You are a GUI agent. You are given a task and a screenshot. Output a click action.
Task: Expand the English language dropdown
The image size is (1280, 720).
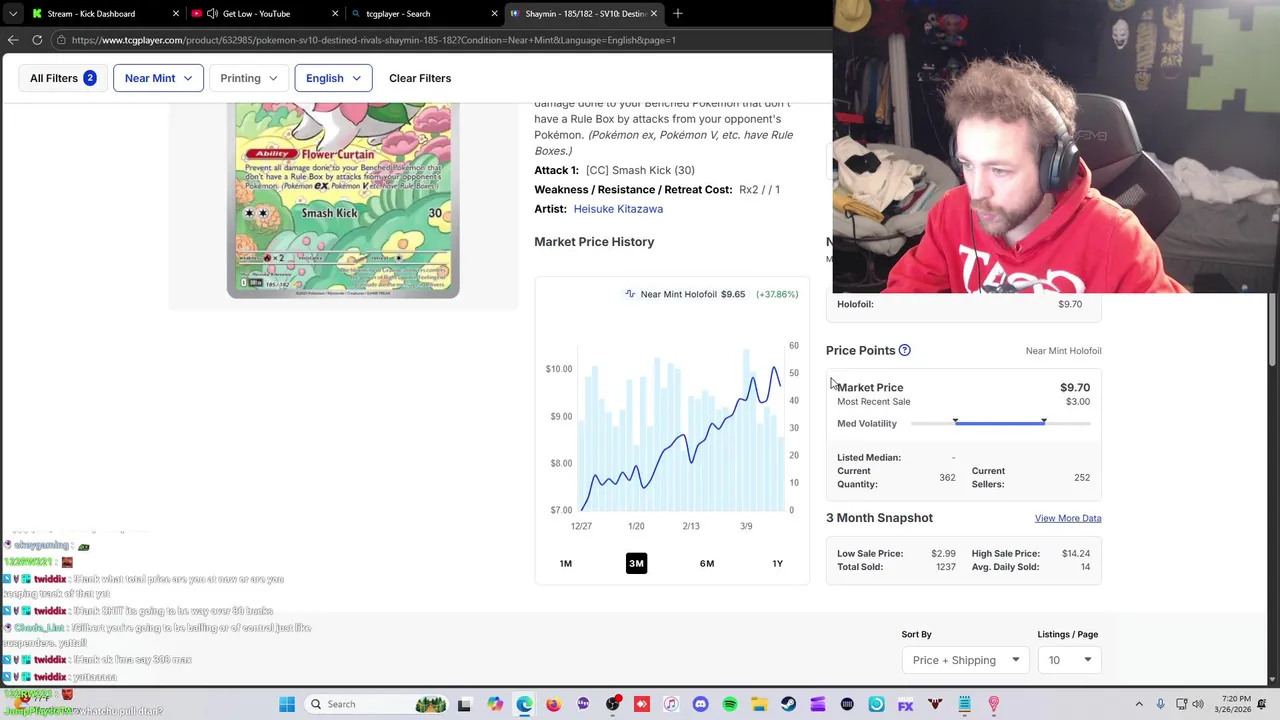(333, 78)
